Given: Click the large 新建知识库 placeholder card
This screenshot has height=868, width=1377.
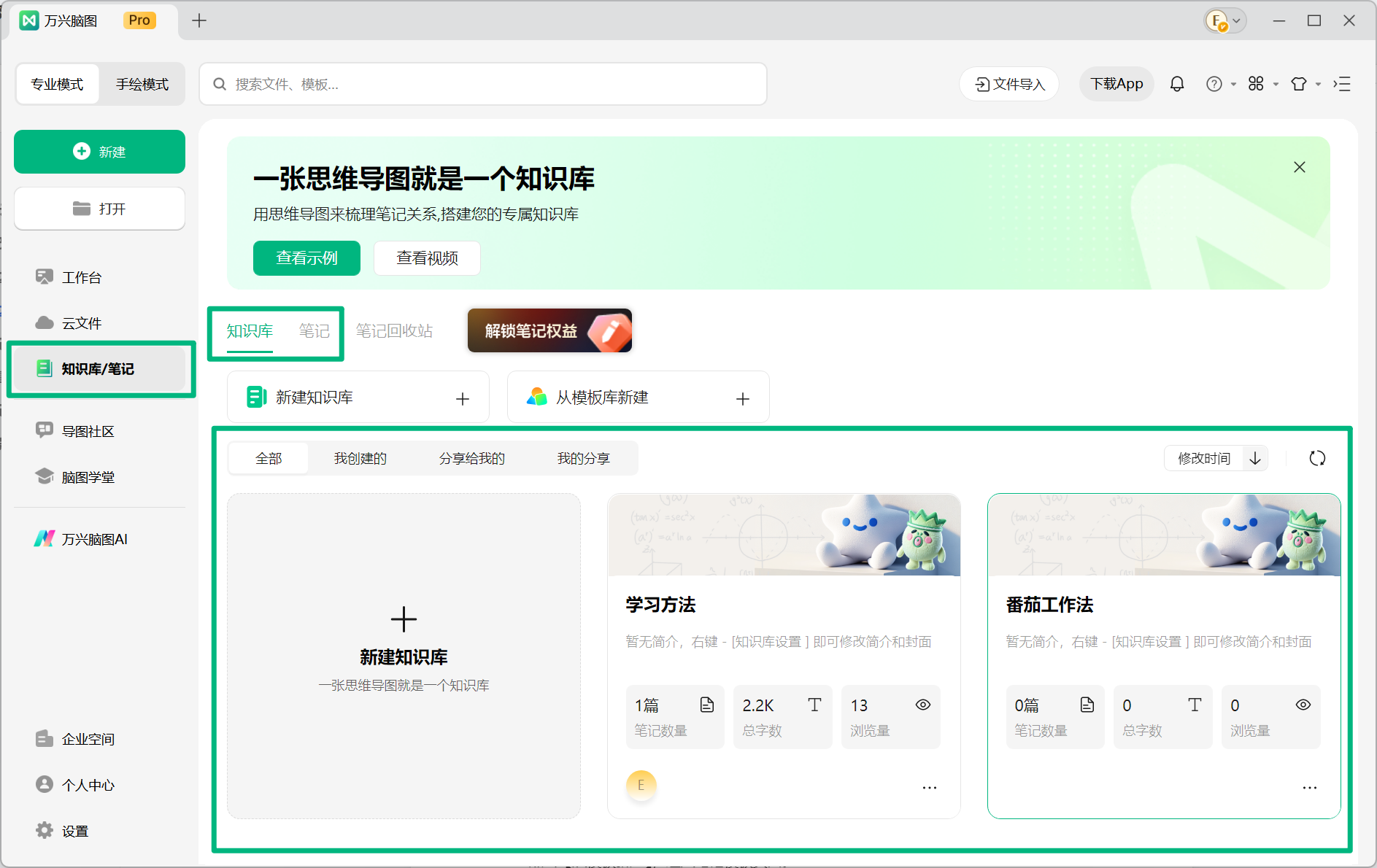Looking at the screenshot, I should (x=404, y=656).
